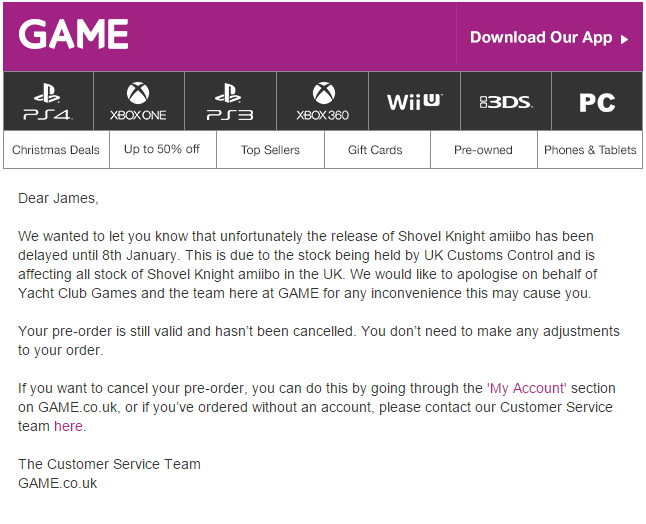Select the Xbox 360 platform icon

(322, 101)
